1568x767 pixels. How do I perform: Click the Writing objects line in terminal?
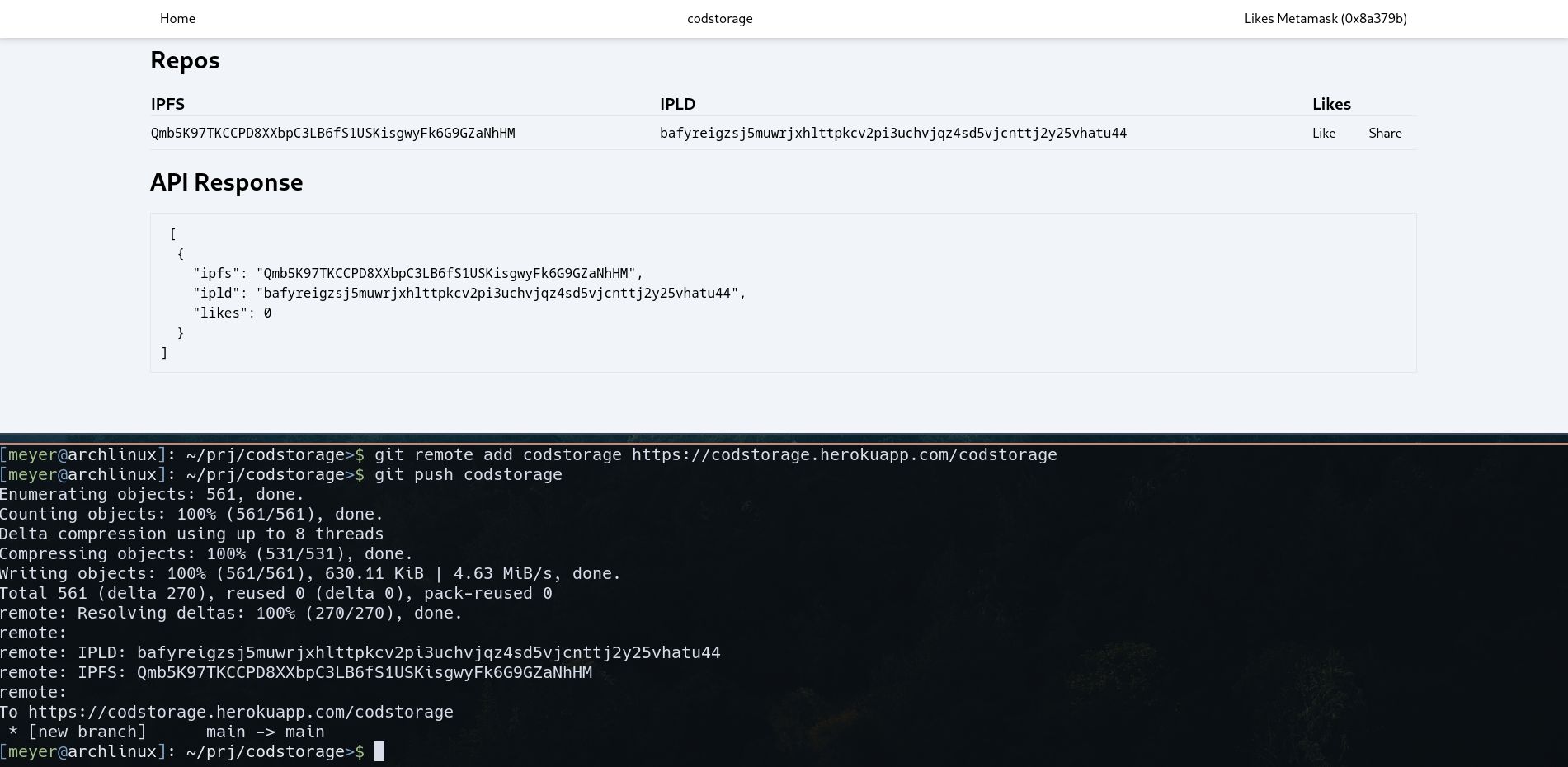[x=311, y=574]
